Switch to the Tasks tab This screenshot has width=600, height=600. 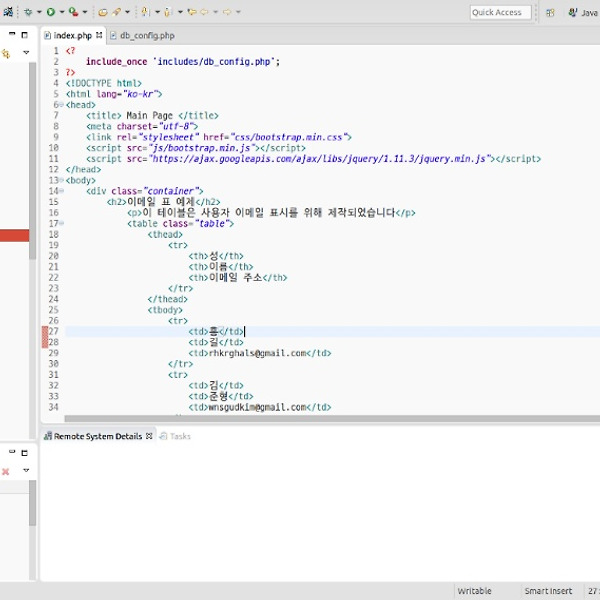click(175, 436)
